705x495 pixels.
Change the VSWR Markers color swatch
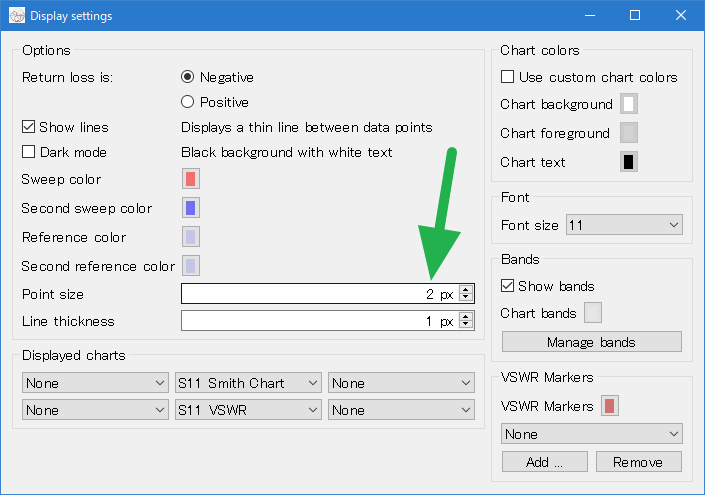[610, 406]
